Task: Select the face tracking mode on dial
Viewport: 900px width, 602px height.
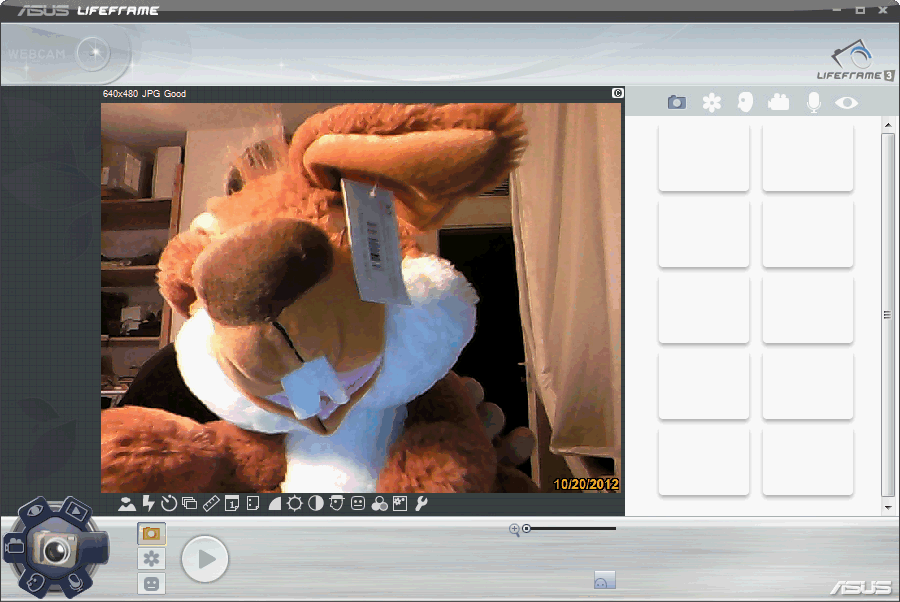Action: [34, 583]
